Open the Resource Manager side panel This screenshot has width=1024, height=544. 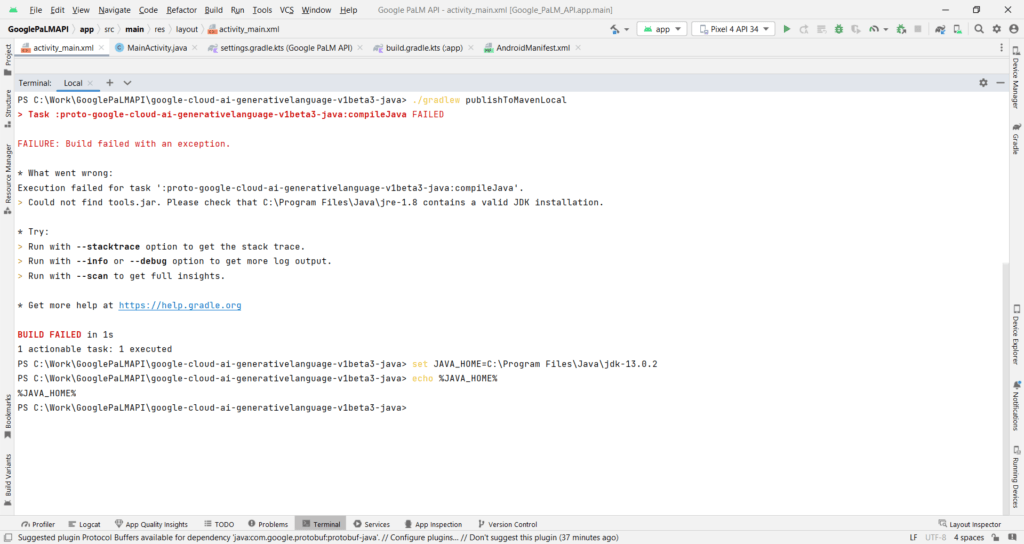[8, 179]
